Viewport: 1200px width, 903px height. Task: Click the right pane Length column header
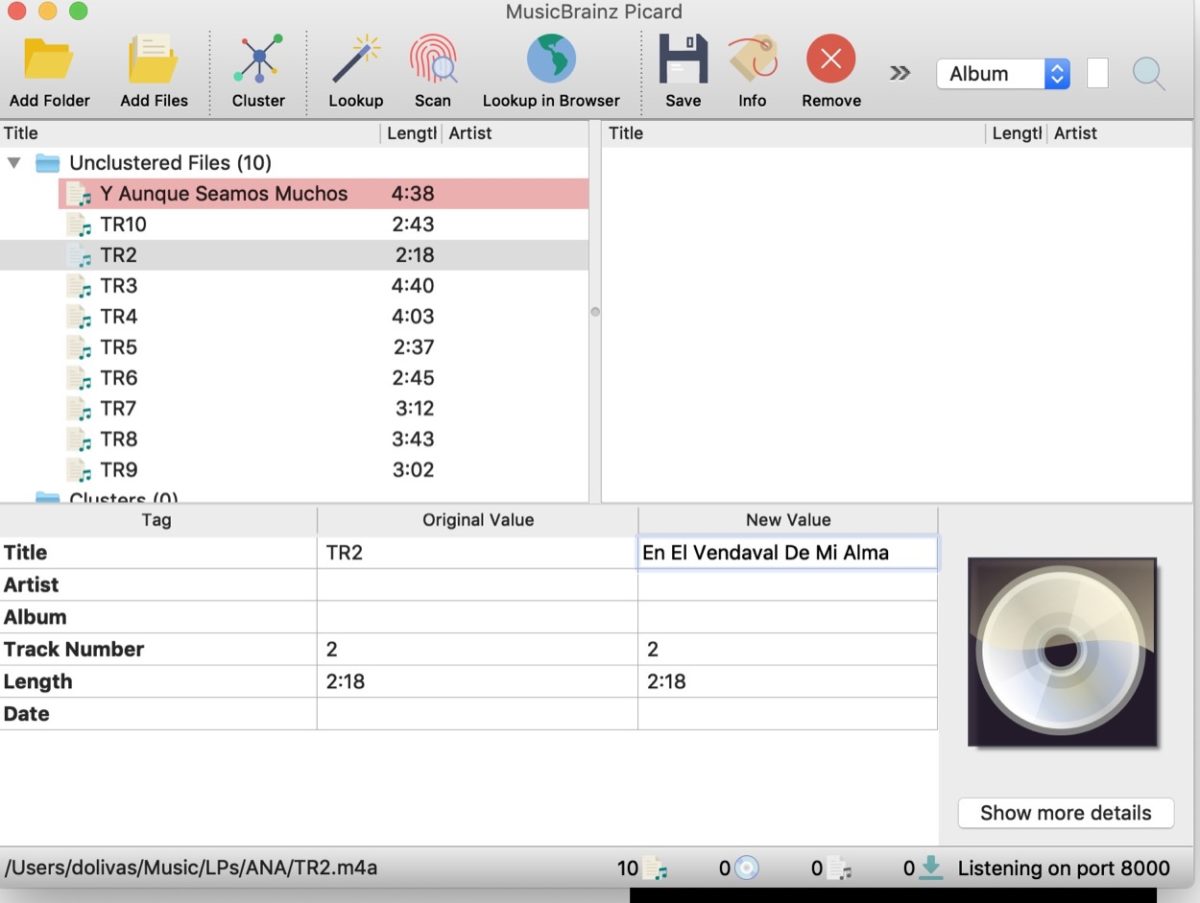(x=1016, y=133)
